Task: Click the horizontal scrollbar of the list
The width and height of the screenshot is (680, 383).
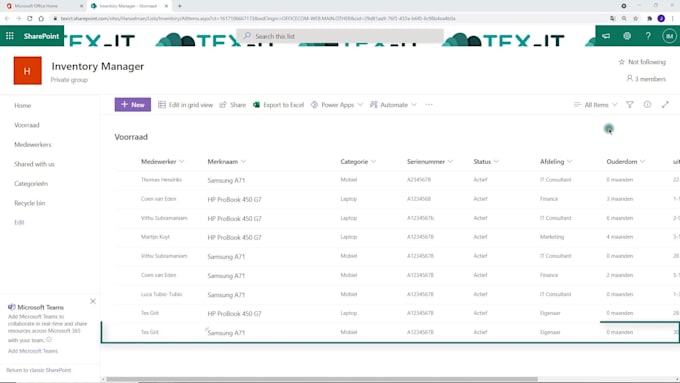Action: click(322, 379)
